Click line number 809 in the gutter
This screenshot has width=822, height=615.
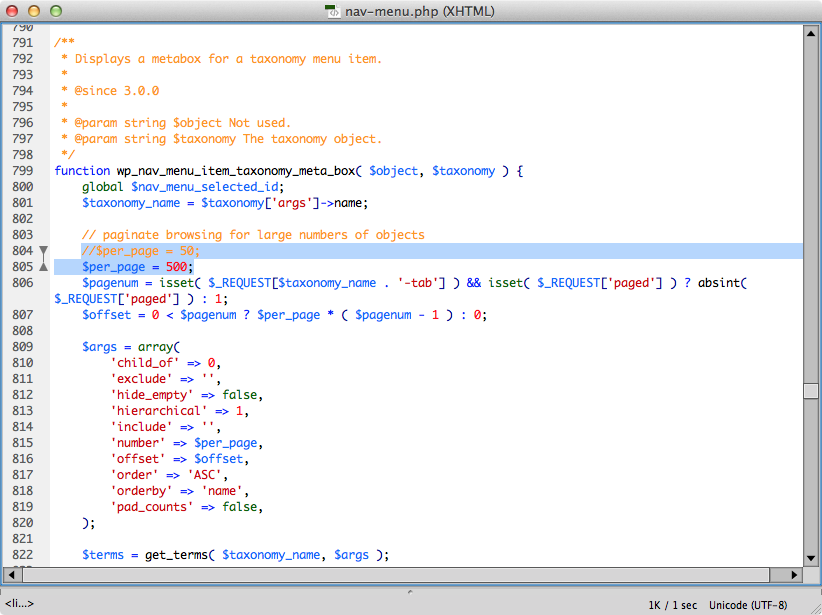tap(23, 347)
